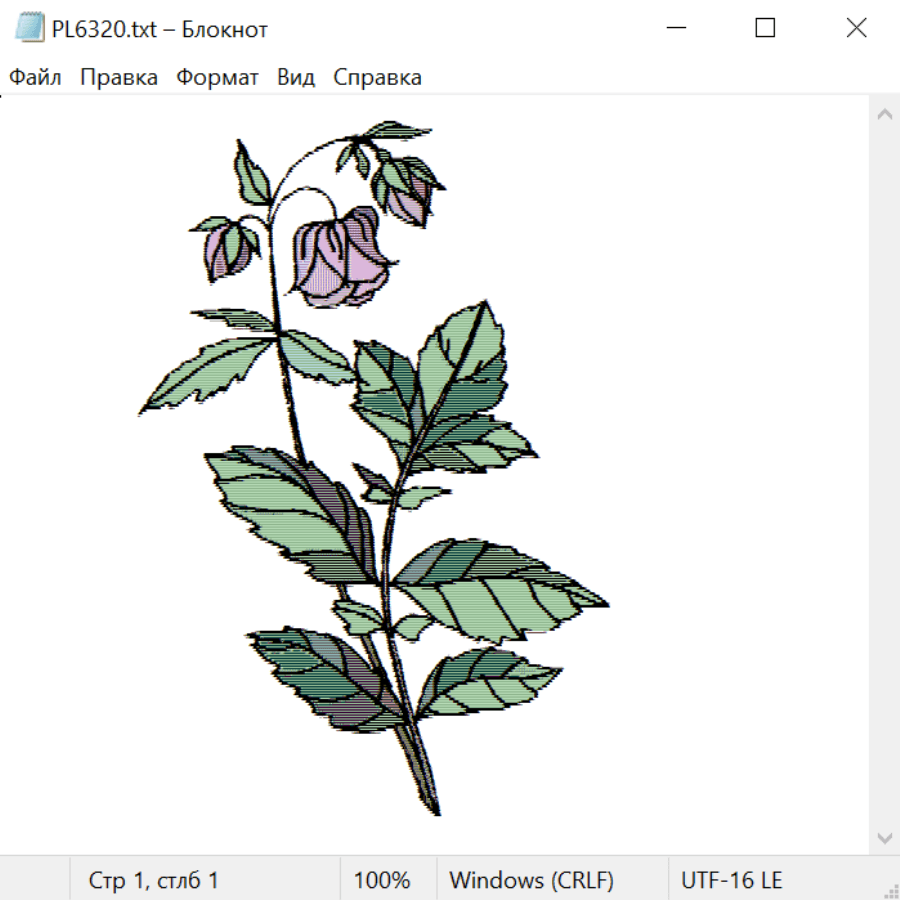Image resolution: width=900 pixels, height=900 pixels.
Task: Click the large purple flower bloom
Action: pyautogui.click(x=342, y=257)
